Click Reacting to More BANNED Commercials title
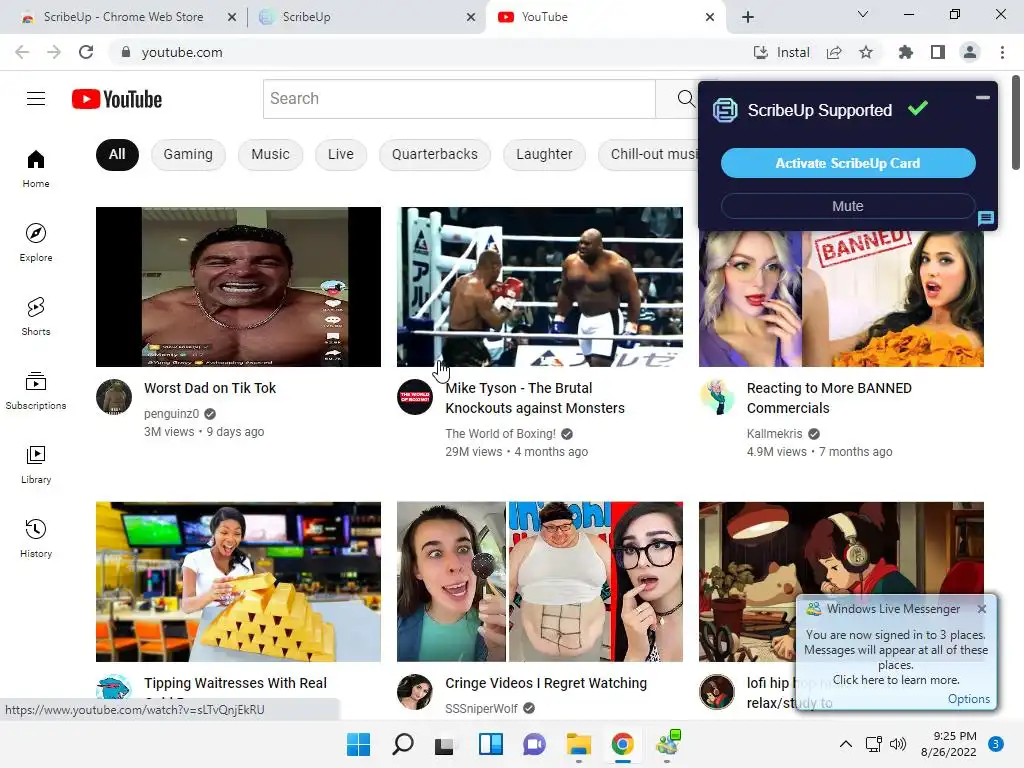 click(829, 398)
